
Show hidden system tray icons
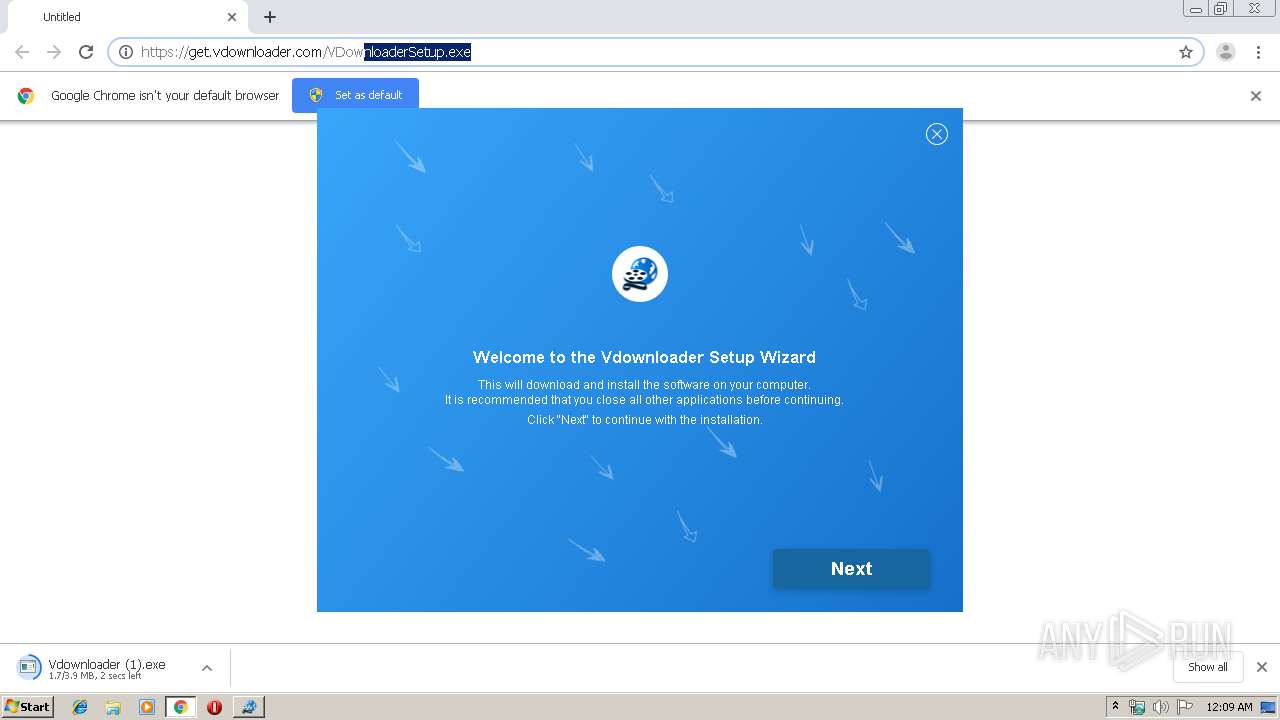[x=1116, y=707]
